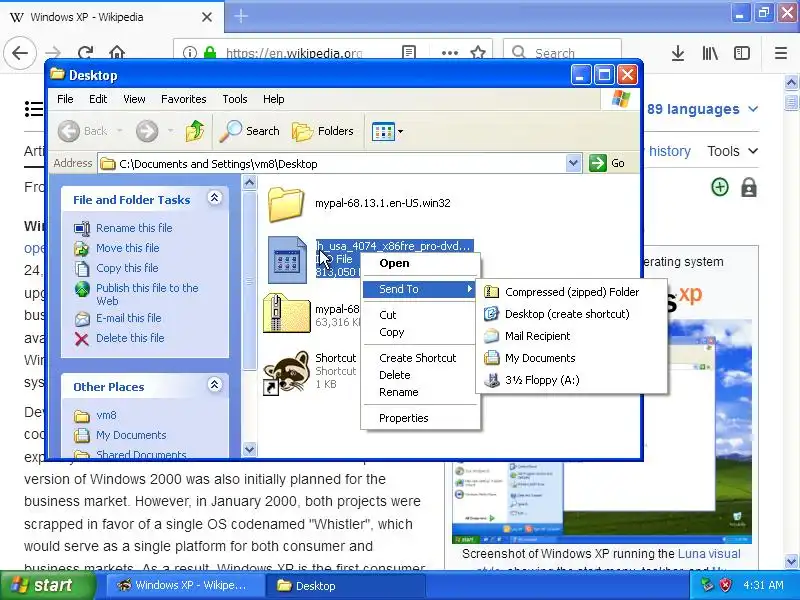Choose Create Shortcut in context menu
The height and width of the screenshot is (600, 800).
click(x=420, y=358)
